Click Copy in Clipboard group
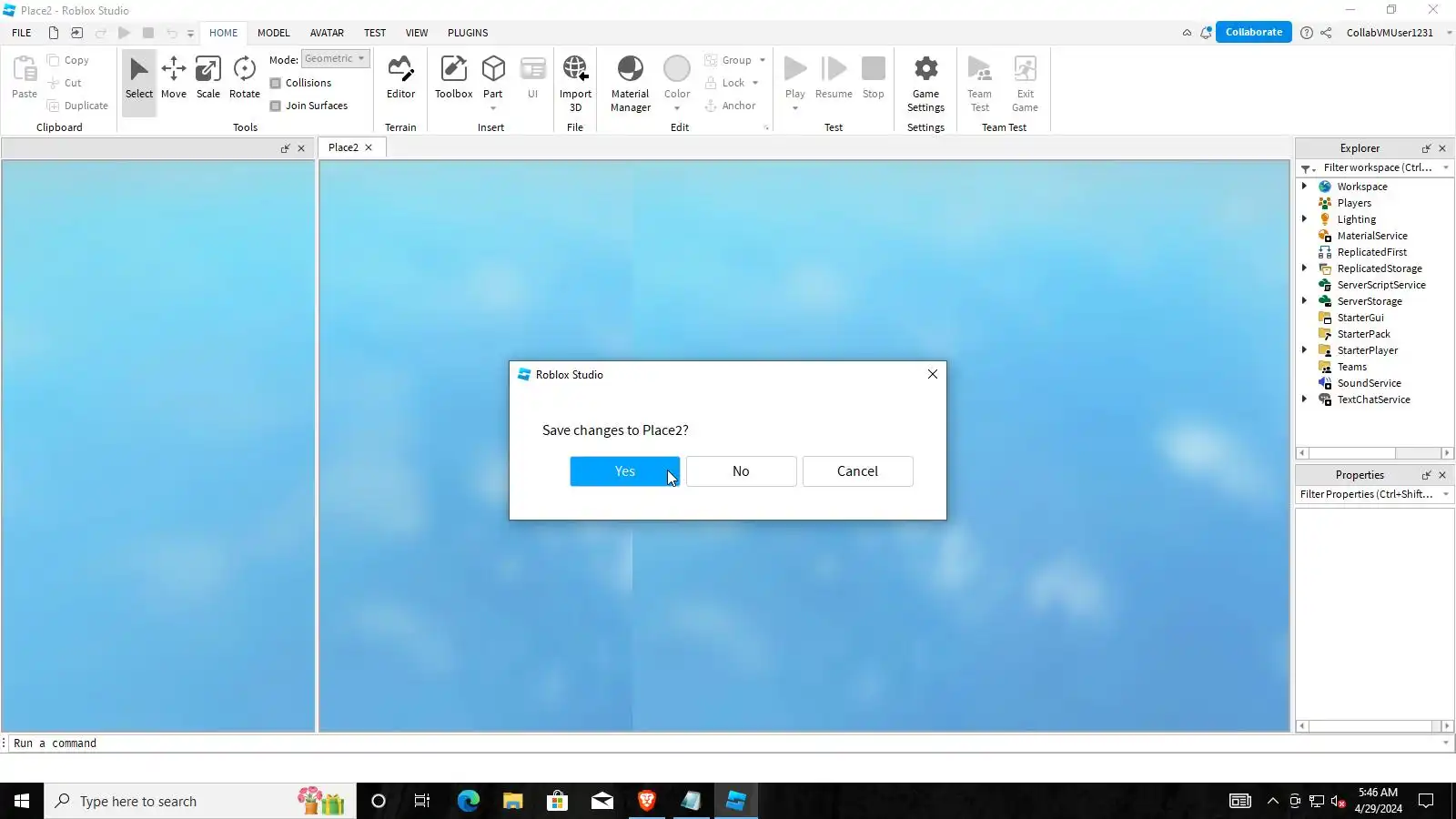Viewport: 1456px width, 819px height. click(x=68, y=60)
